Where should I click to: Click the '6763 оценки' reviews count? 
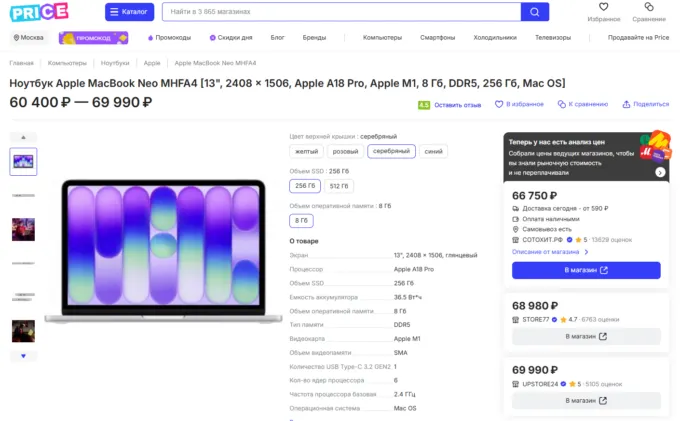point(600,320)
